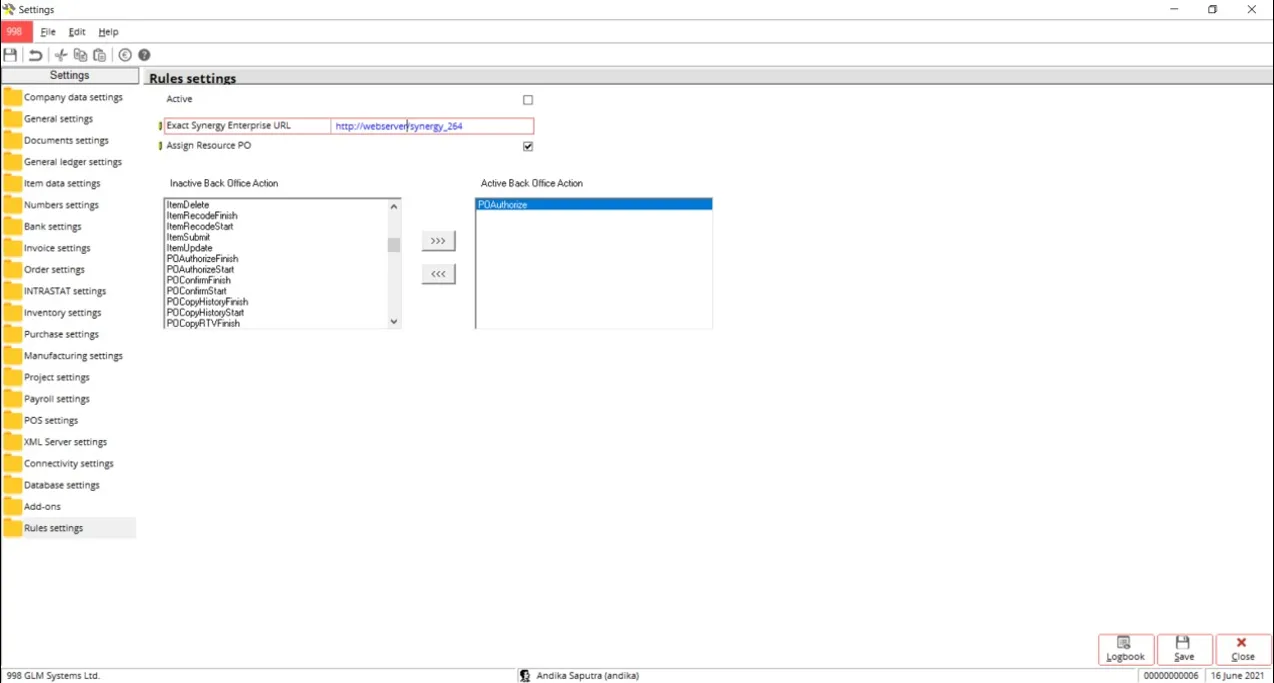The image size is (1274, 683).
Task: Click the folder icon beside Company data settings
Action: tap(11, 97)
